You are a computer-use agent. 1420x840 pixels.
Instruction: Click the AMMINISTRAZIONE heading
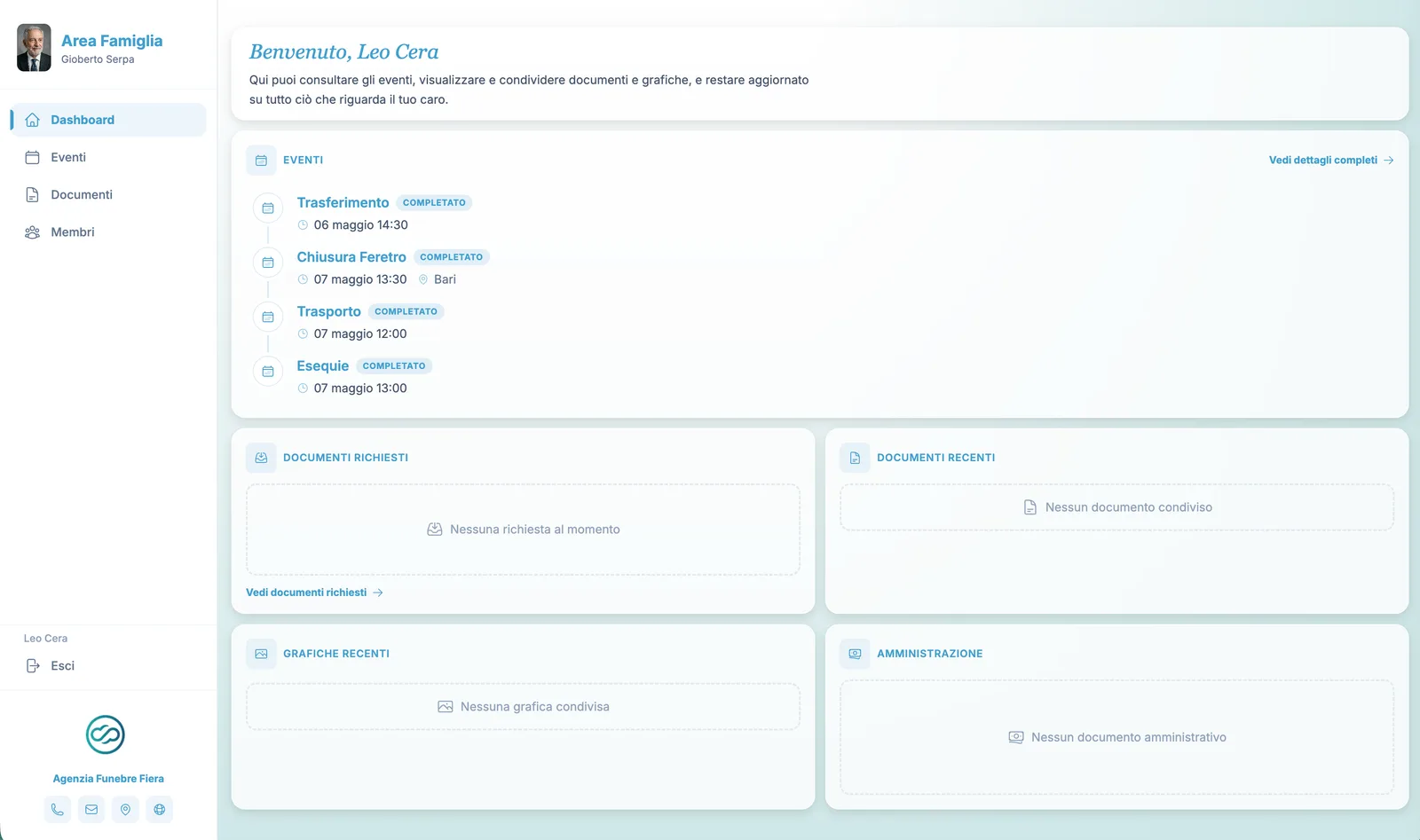[x=929, y=654]
